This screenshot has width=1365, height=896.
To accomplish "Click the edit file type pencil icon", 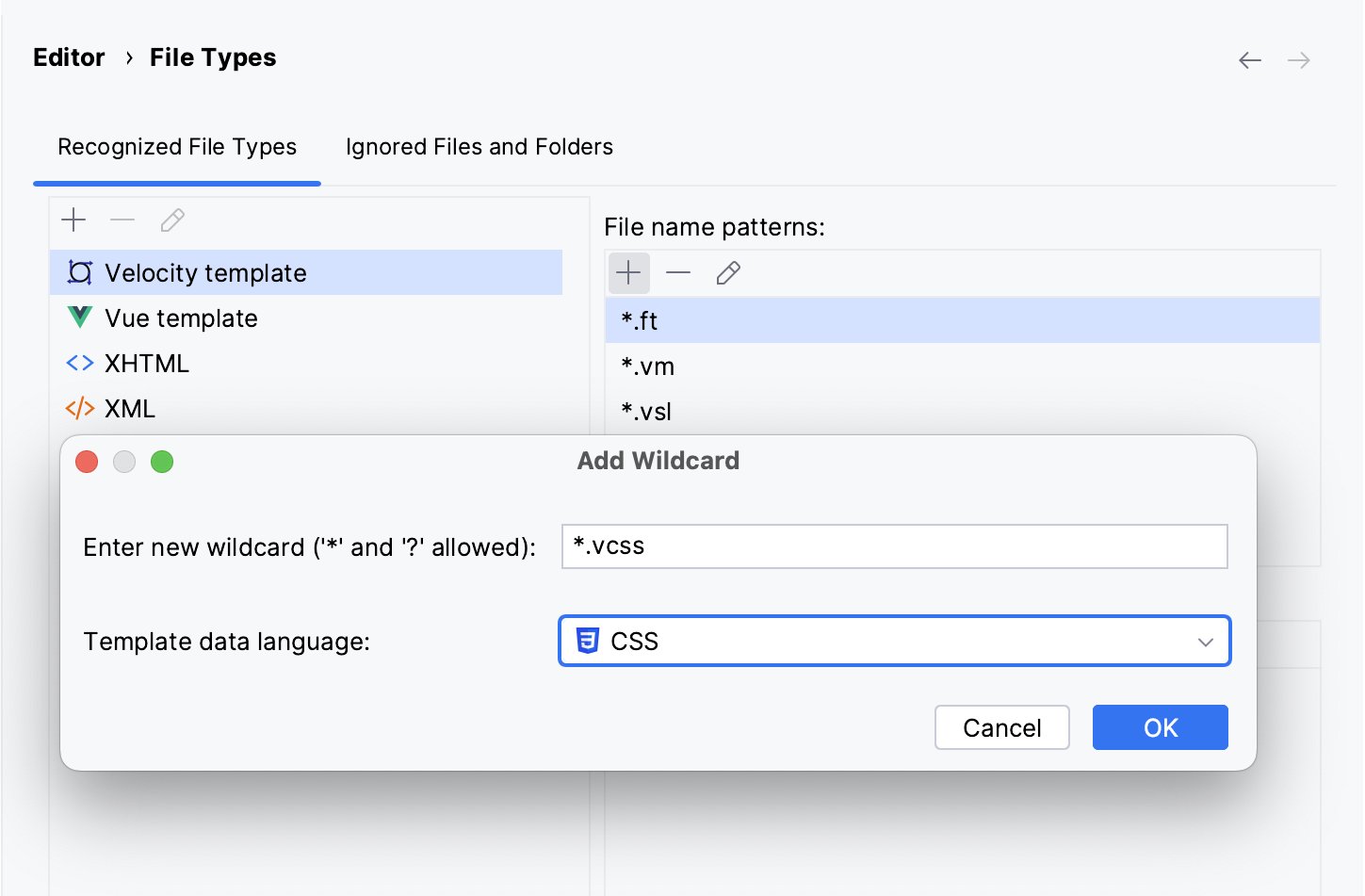I will point(172,220).
